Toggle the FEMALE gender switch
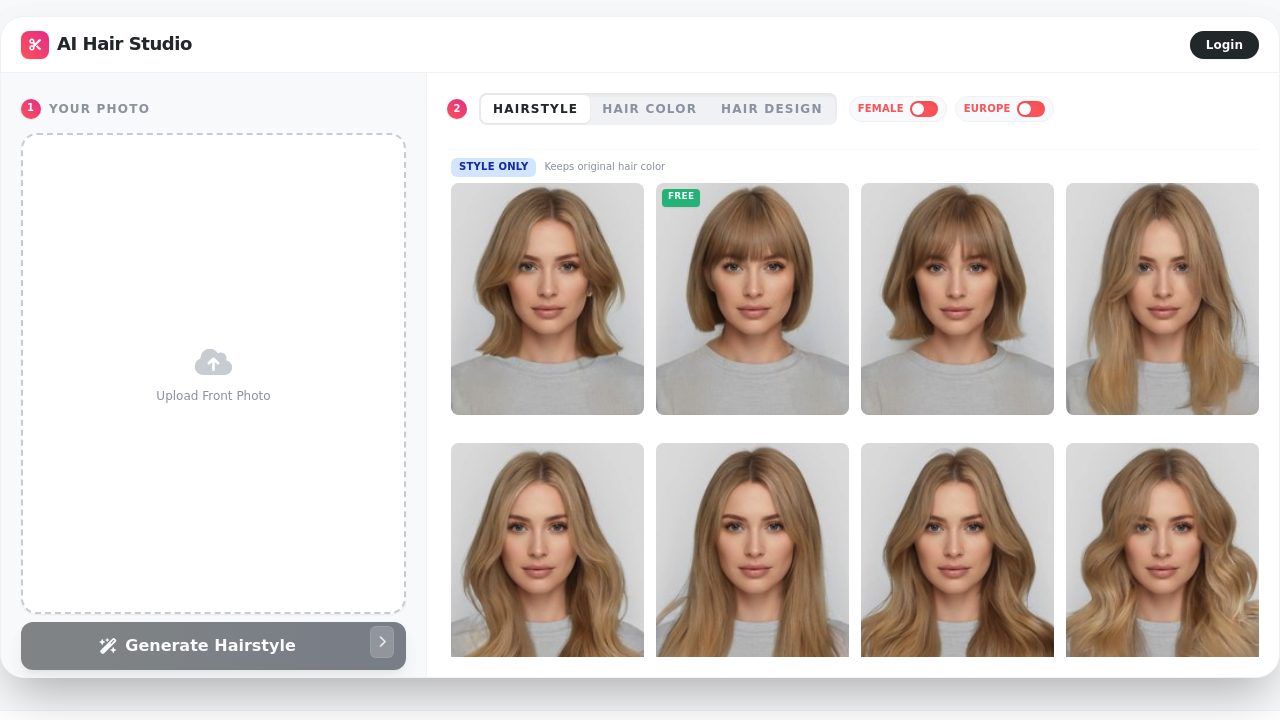1280x720 pixels. (x=924, y=108)
